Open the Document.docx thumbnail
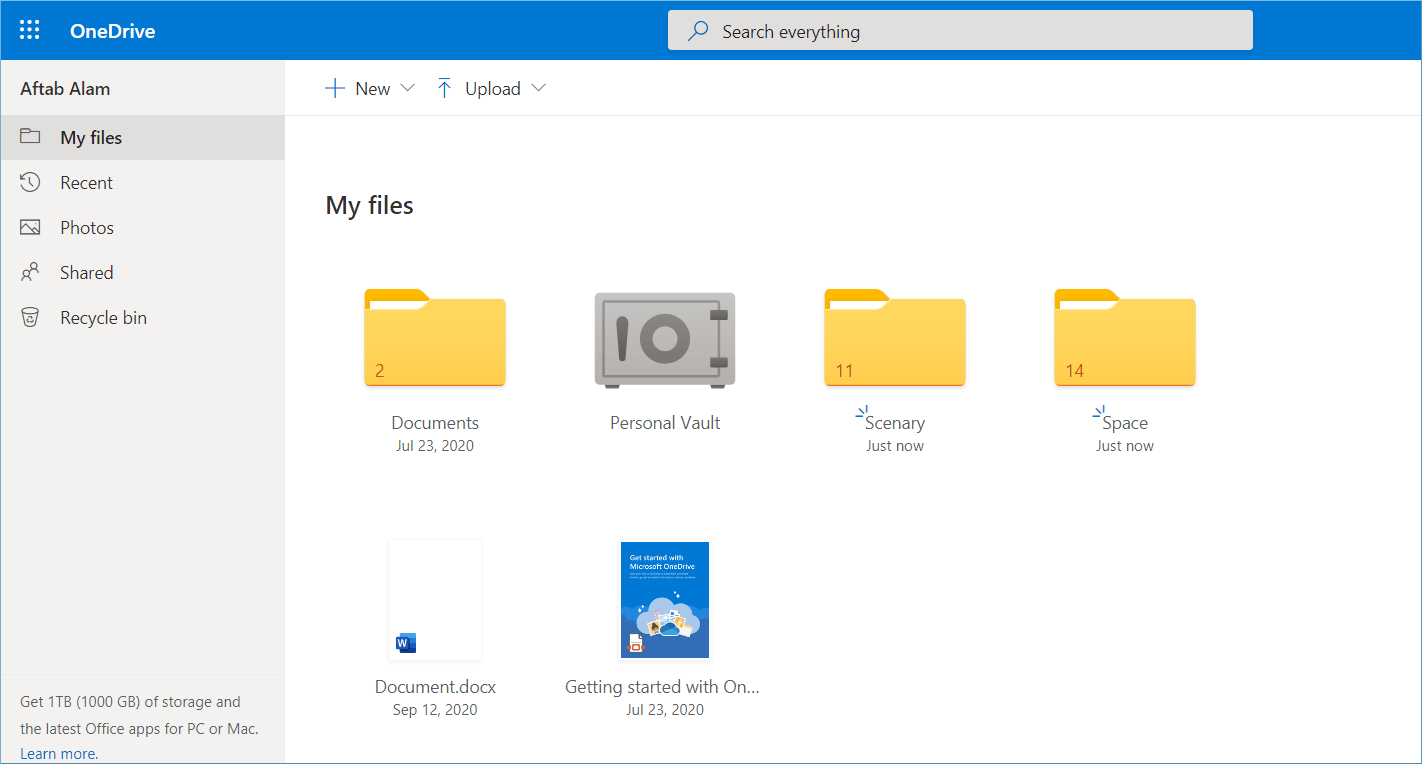Image resolution: width=1422 pixels, height=764 pixels. [435, 600]
